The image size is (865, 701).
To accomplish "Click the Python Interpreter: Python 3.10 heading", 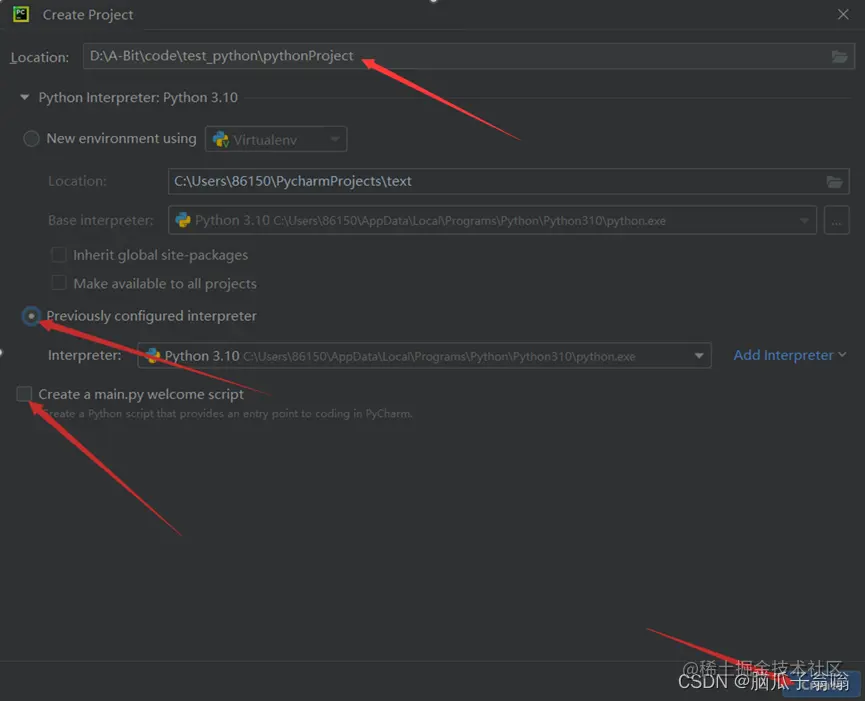I will pos(138,98).
